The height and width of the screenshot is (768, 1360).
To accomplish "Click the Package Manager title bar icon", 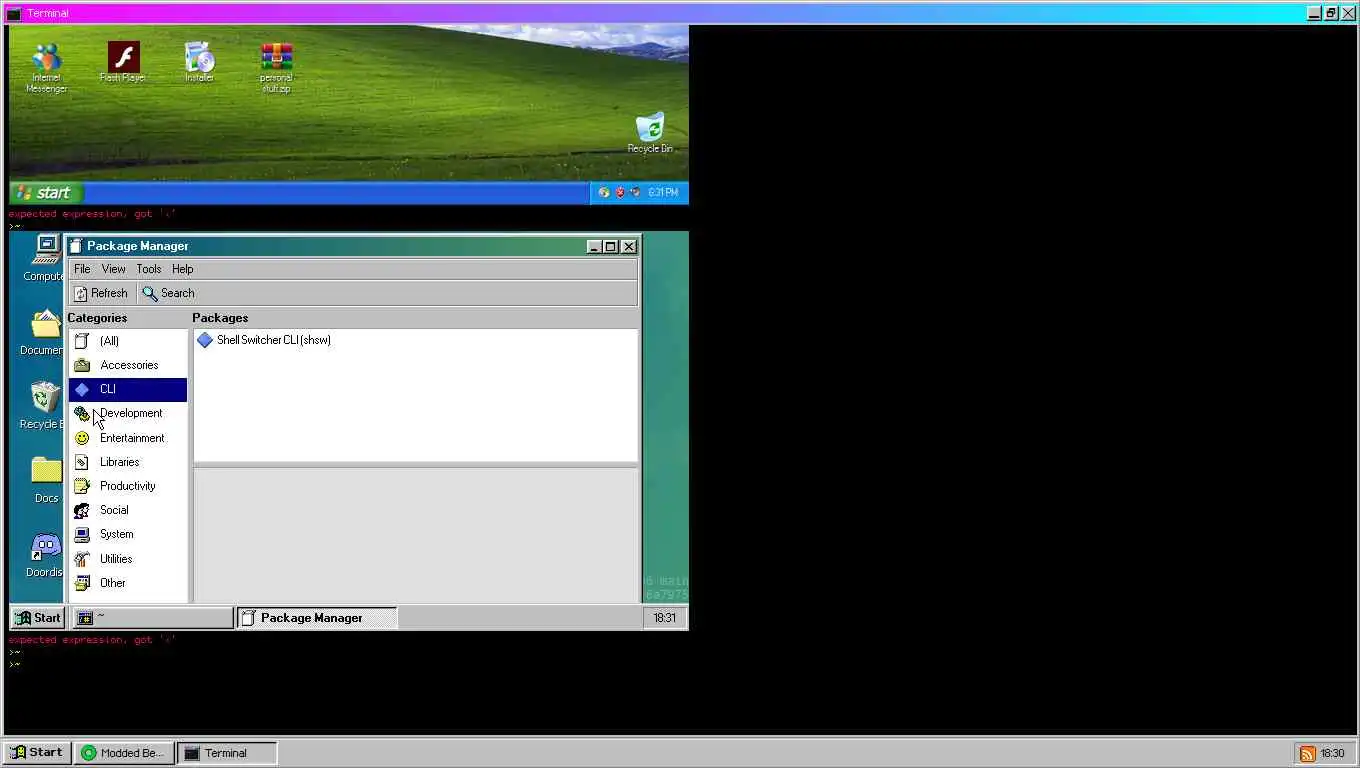I will point(75,246).
